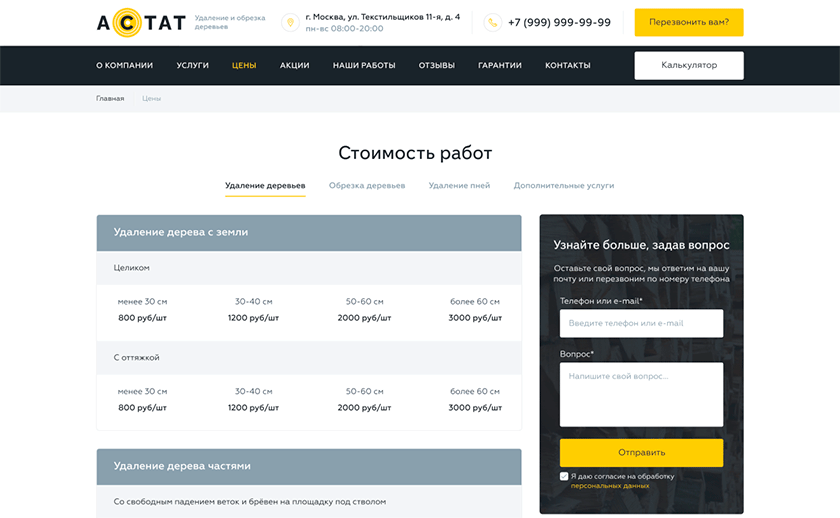The width and height of the screenshot is (840, 518).
Task: Click the Отправить button
Action: (x=641, y=453)
